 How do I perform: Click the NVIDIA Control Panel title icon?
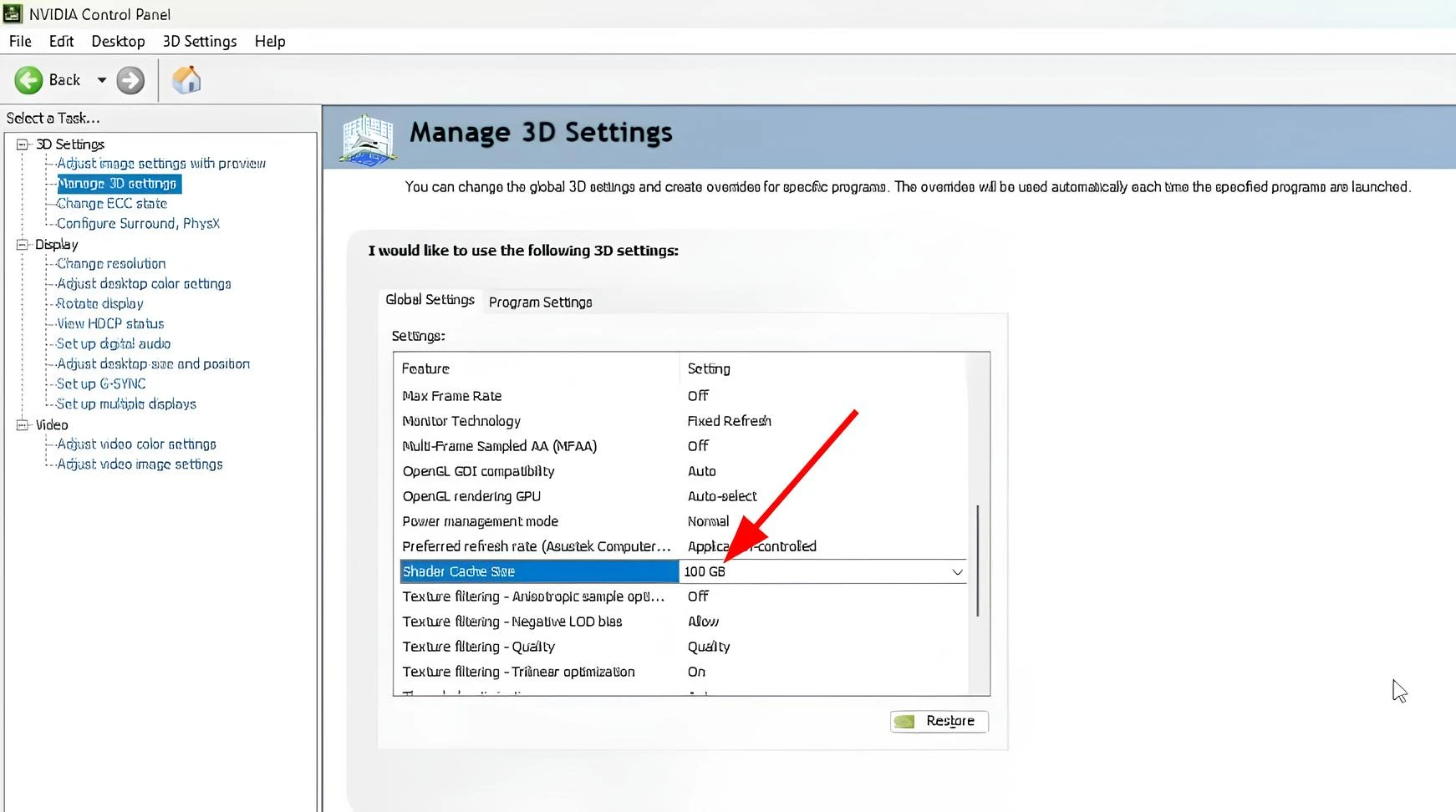13,13
